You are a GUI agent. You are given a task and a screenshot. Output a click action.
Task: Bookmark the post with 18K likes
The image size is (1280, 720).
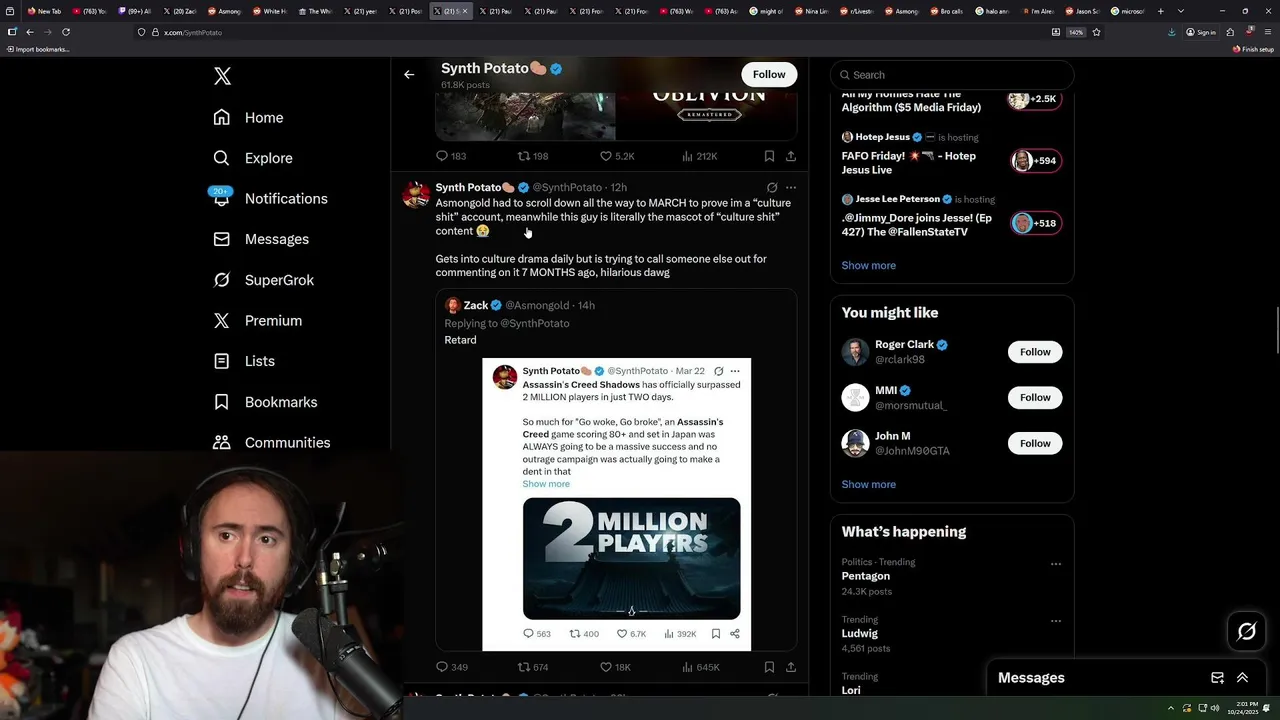click(x=769, y=667)
